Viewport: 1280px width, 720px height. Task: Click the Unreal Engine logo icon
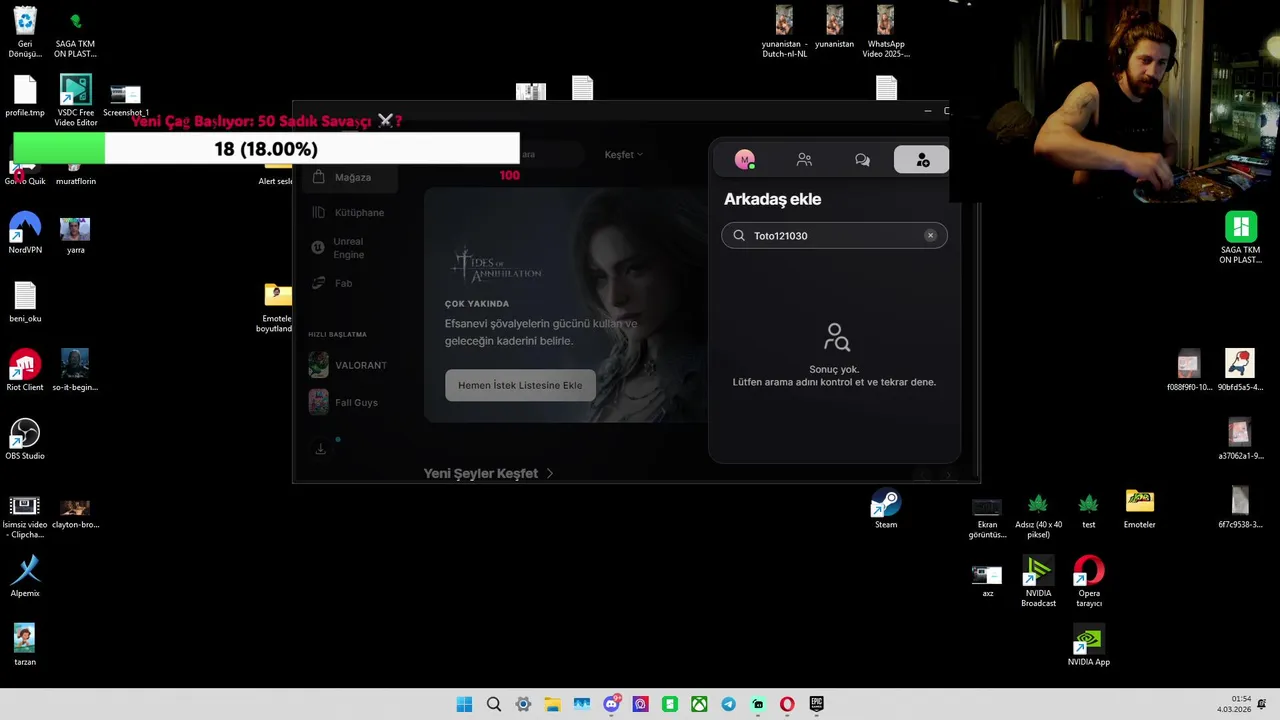tap(318, 247)
